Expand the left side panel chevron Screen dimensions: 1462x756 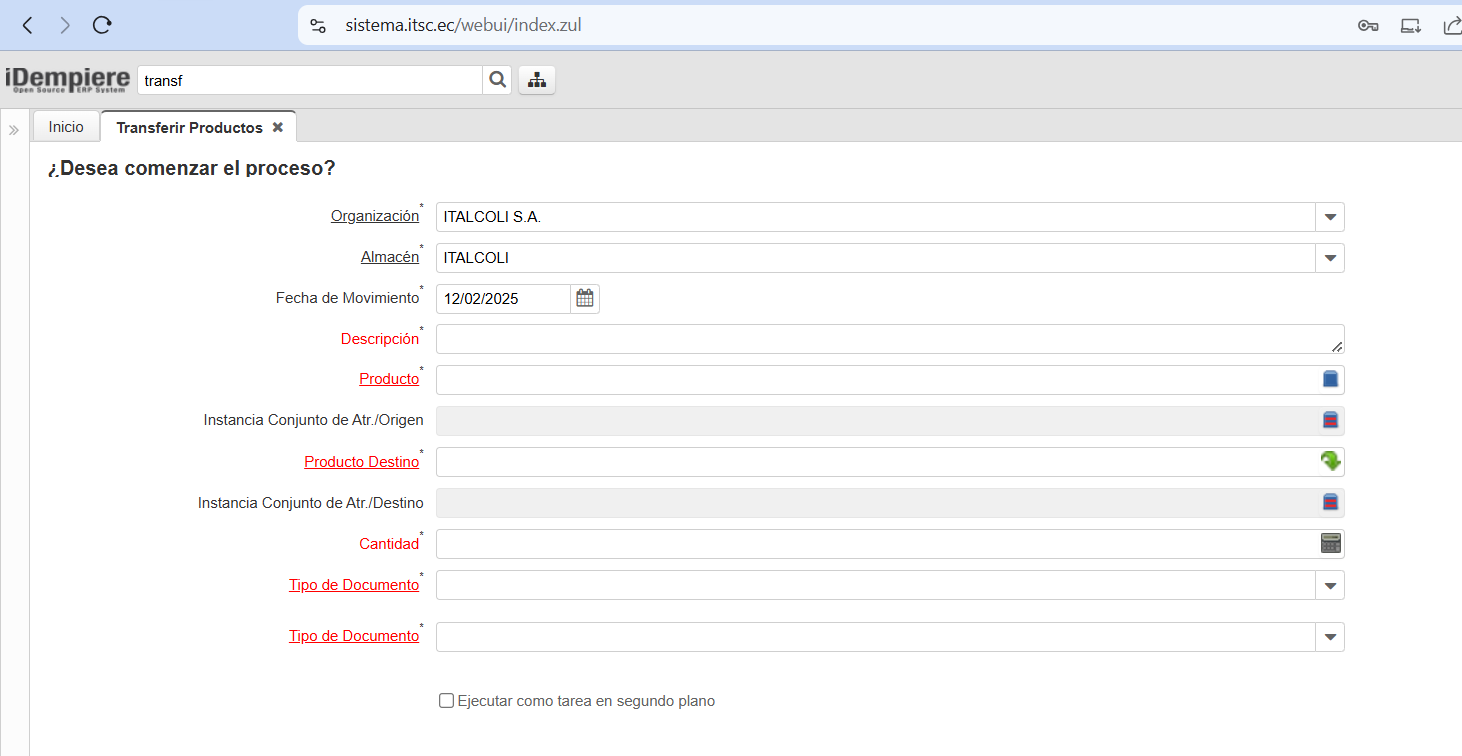point(14,130)
